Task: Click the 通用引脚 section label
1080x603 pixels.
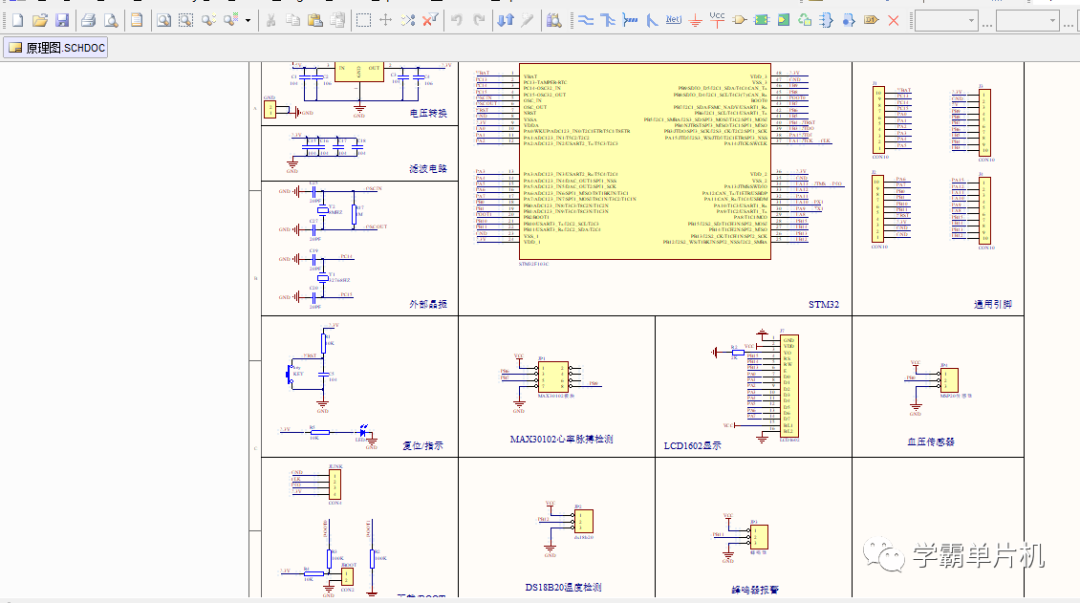Action: pyautogui.click(x=993, y=304)
